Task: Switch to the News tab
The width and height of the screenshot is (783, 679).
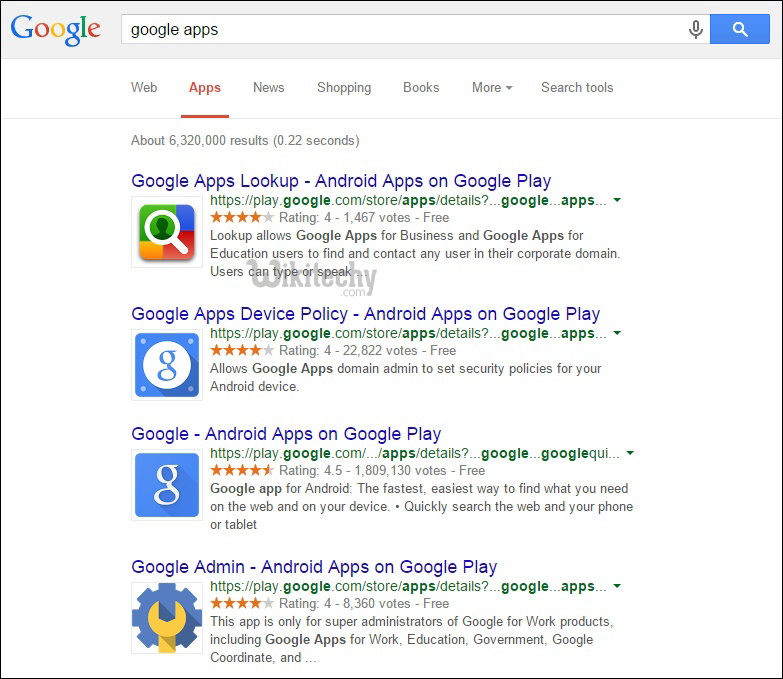Action: click(x=268, y=88)
